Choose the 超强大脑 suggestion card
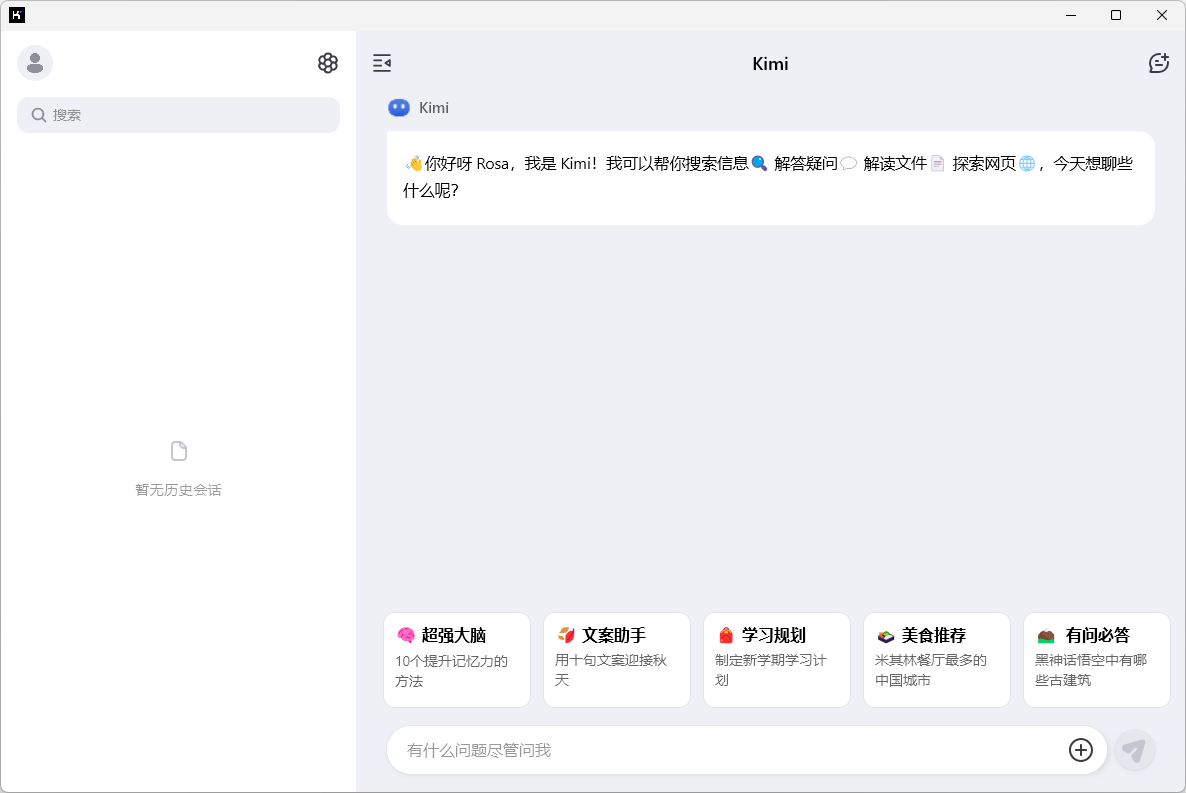The height and width of the screenshot is (793, 1186). (x=457, y=660)
